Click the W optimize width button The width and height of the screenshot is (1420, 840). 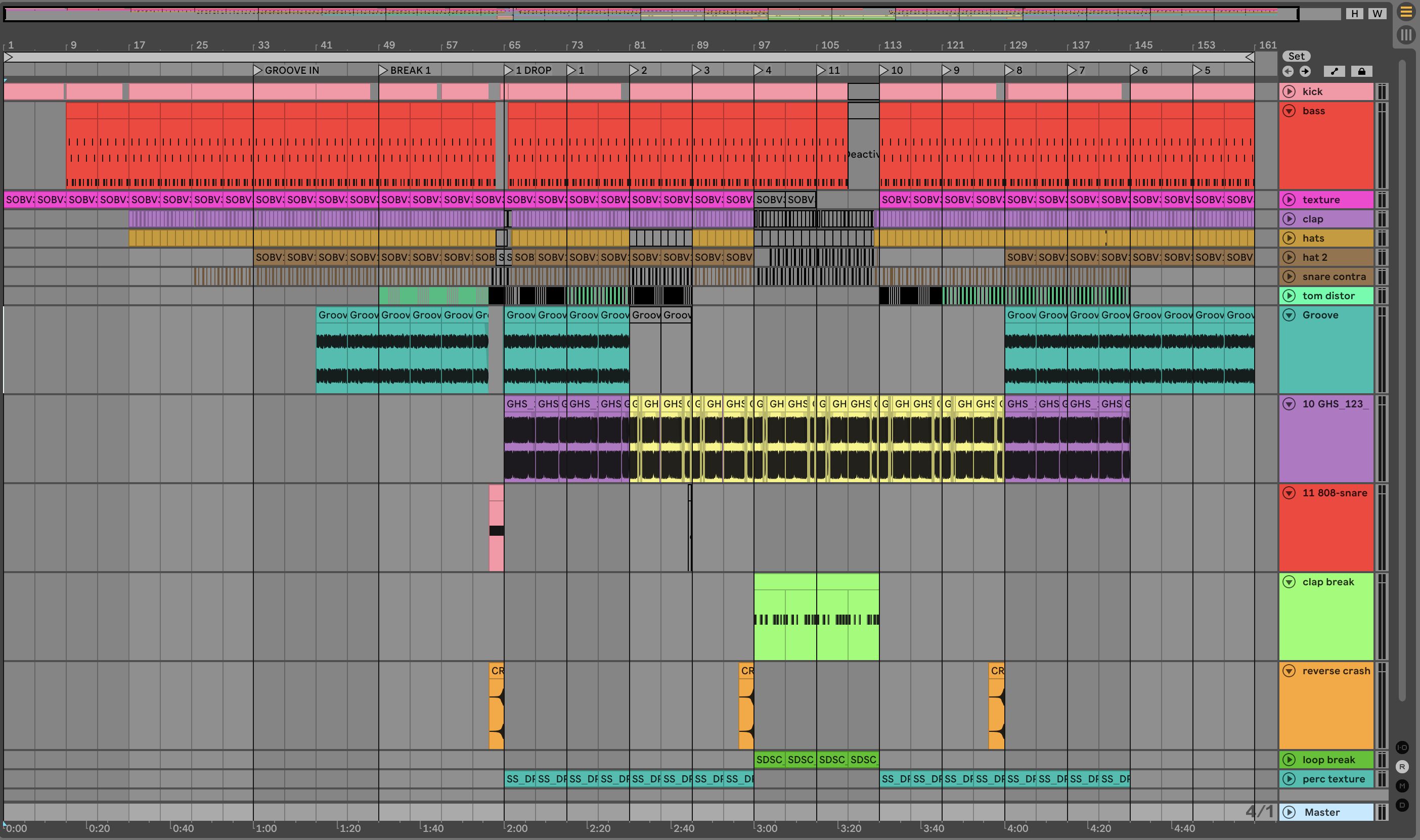coord(1378,14)
